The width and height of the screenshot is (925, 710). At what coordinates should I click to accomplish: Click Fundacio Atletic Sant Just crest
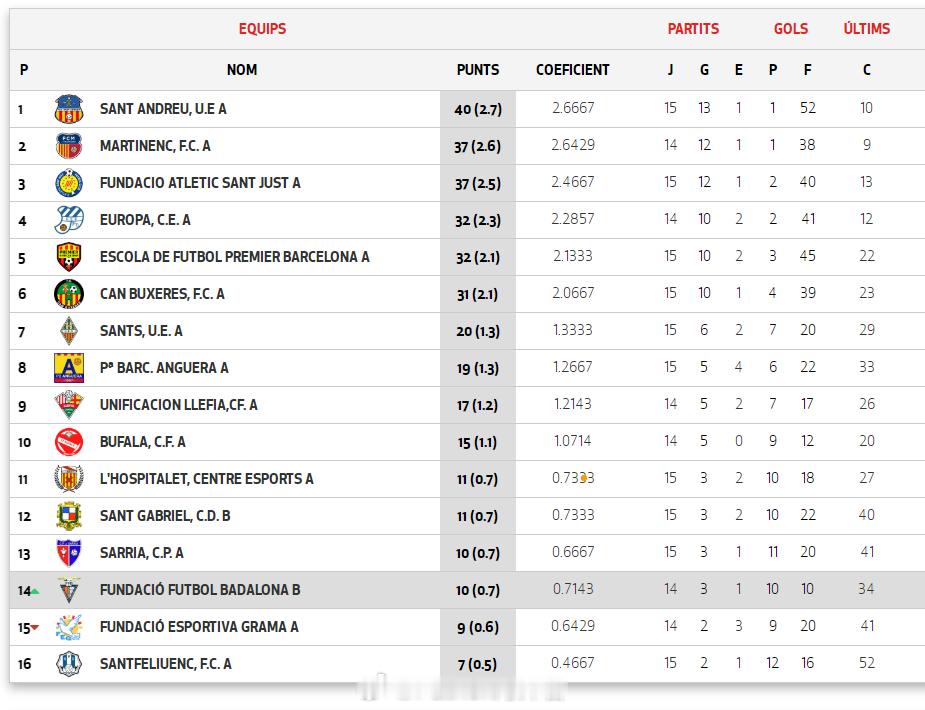[69, 183]
